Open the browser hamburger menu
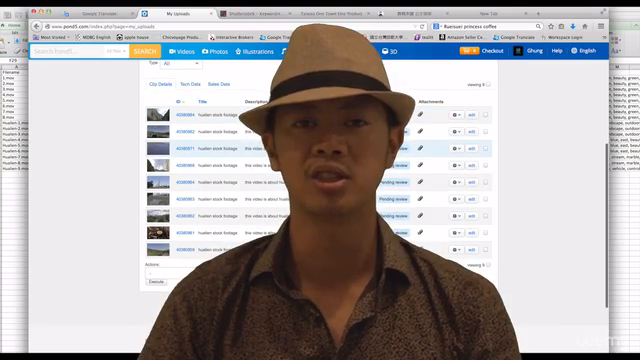 (601, 26)
